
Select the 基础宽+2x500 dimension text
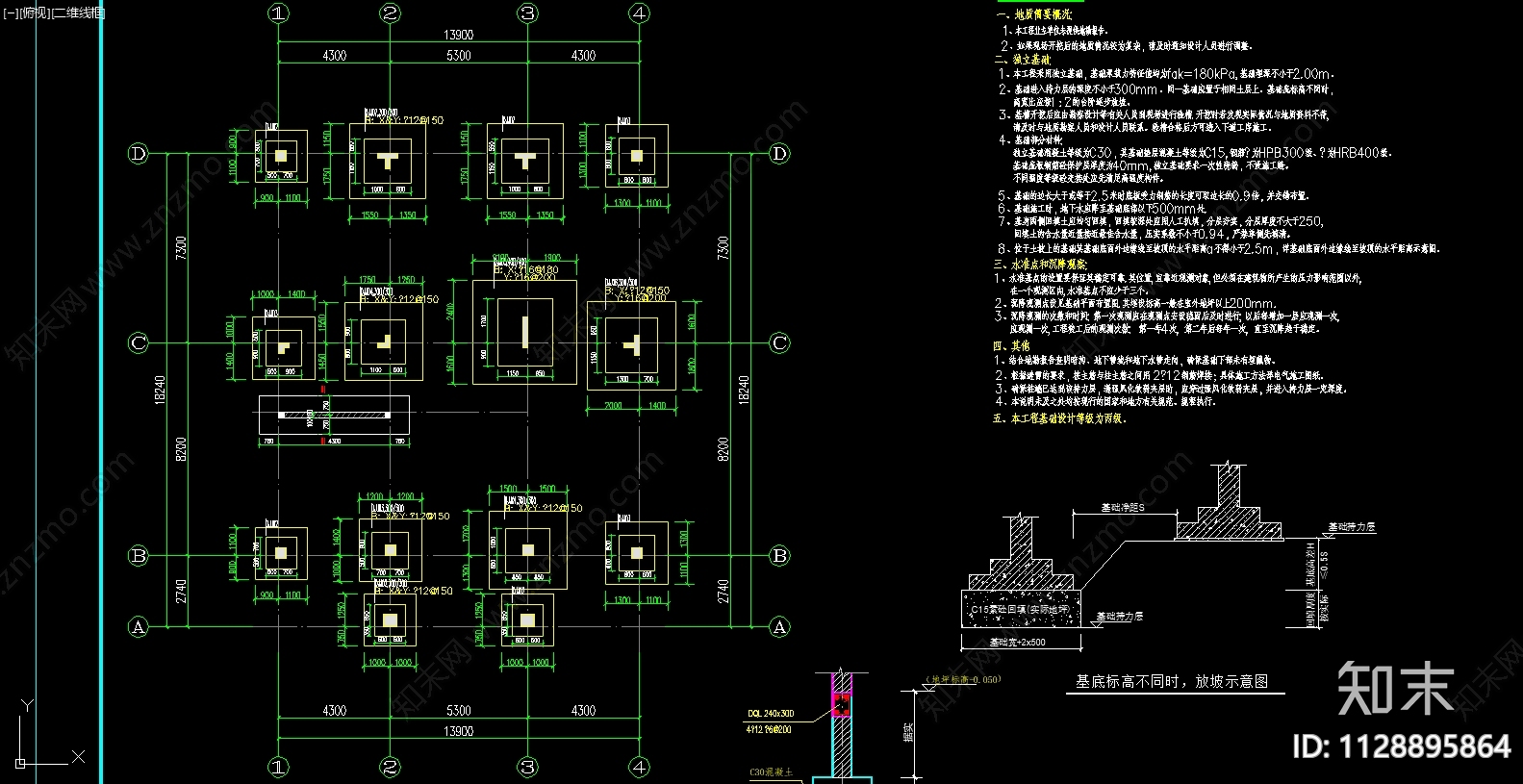click(x=1017, y=642)
